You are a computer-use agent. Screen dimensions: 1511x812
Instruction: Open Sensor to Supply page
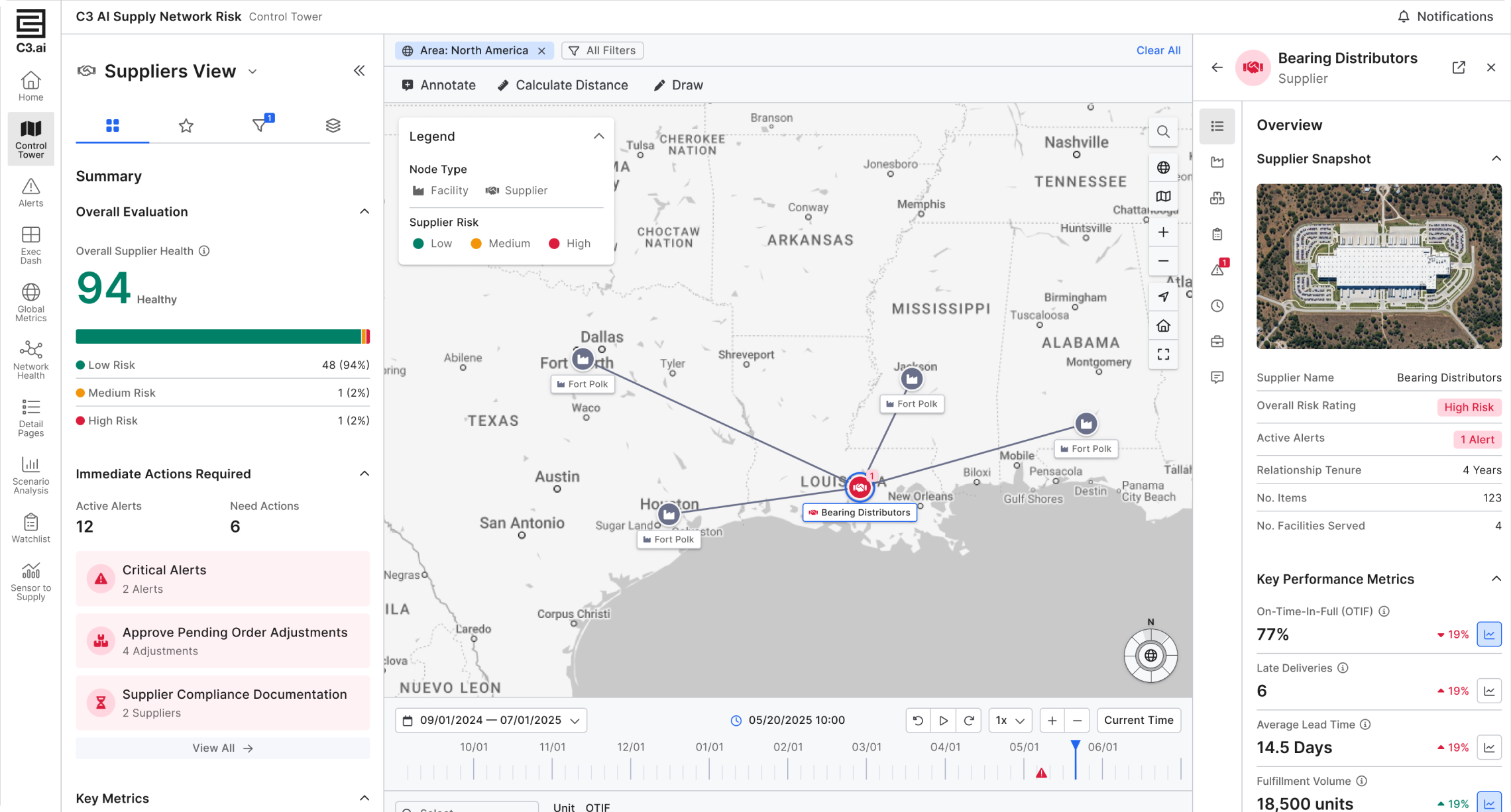click(30, 582)
